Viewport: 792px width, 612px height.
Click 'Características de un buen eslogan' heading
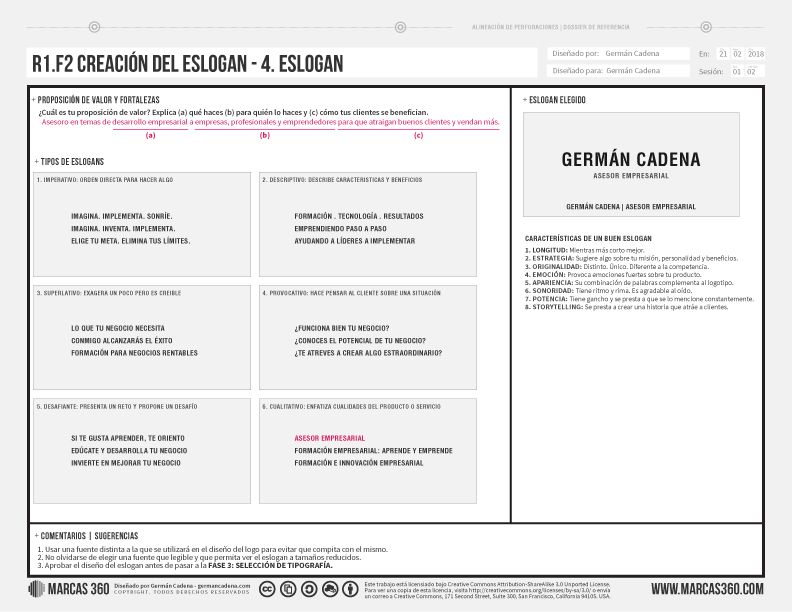click(588, 238)
